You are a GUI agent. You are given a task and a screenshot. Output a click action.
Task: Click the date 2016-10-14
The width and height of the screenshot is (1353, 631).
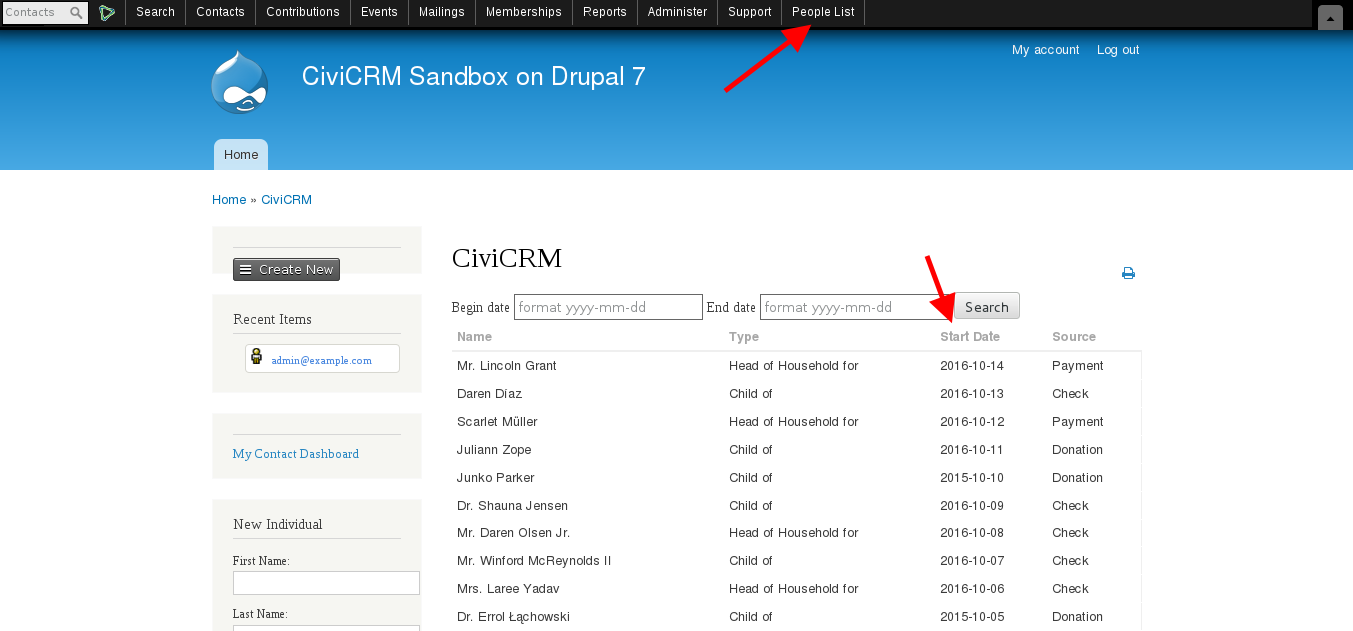click(972, 366)
